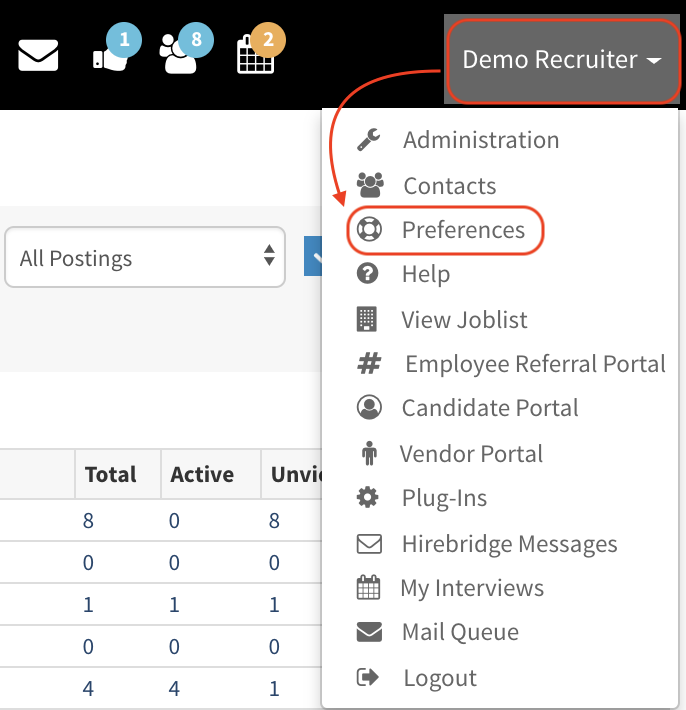Open the people icon with badge 8
Screen dimensions: 686x710
click(179, 57)
